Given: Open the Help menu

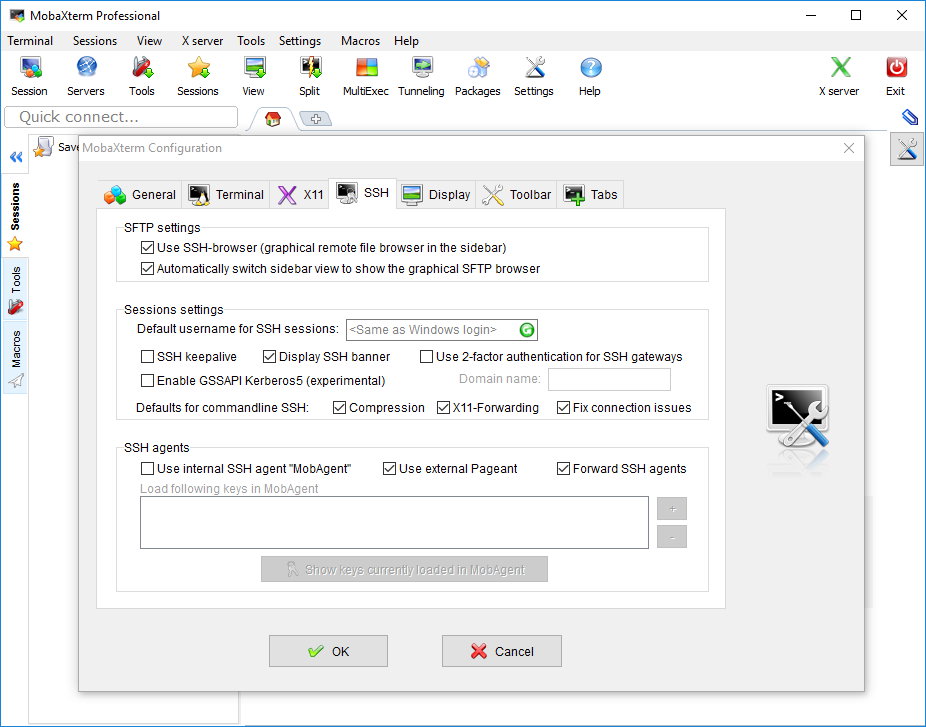Looking at the screenshot, I should pos(406,41).
